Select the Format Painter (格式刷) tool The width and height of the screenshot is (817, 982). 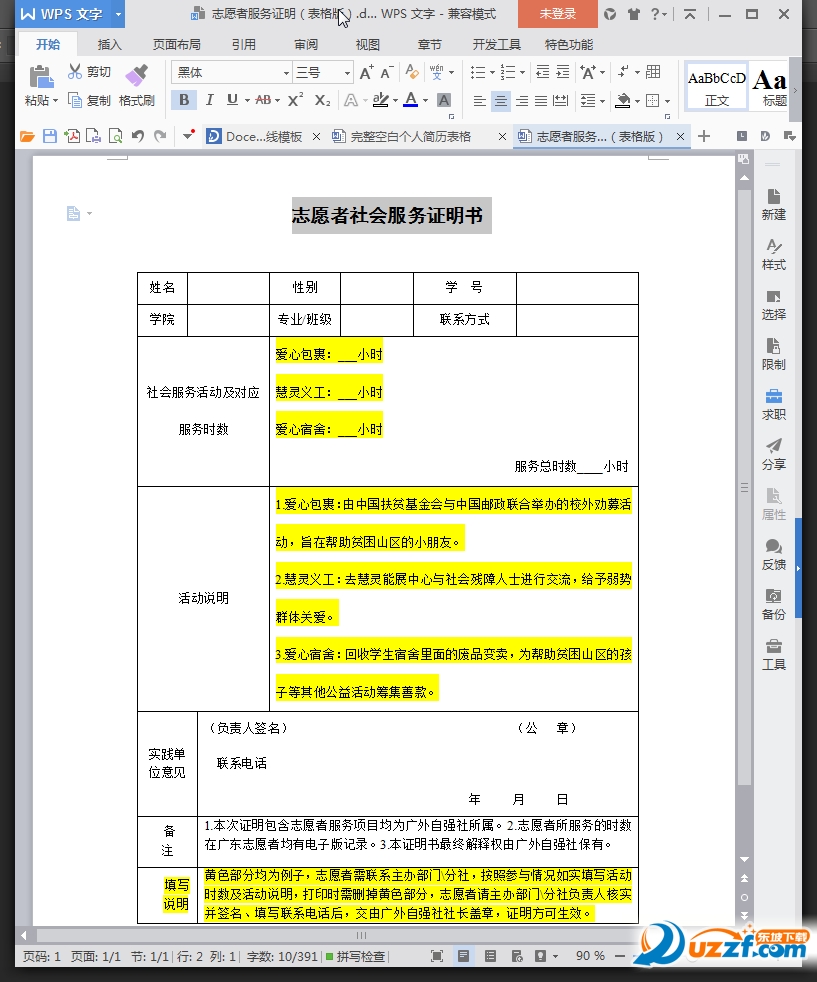coord(136,85)
